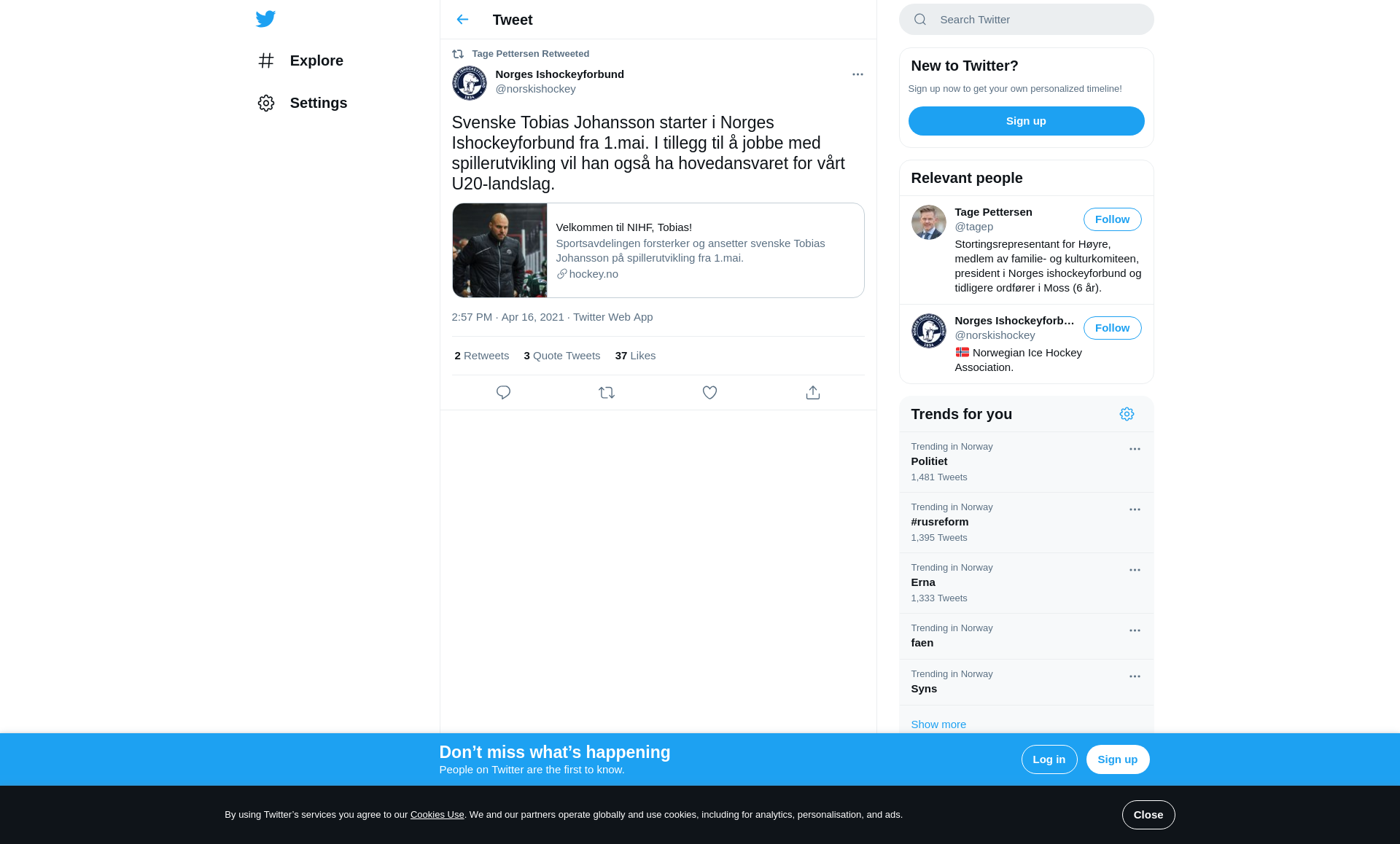Click the link chain icon beside hockey.no
This screenshot has width=1400, height=844.
561,274
